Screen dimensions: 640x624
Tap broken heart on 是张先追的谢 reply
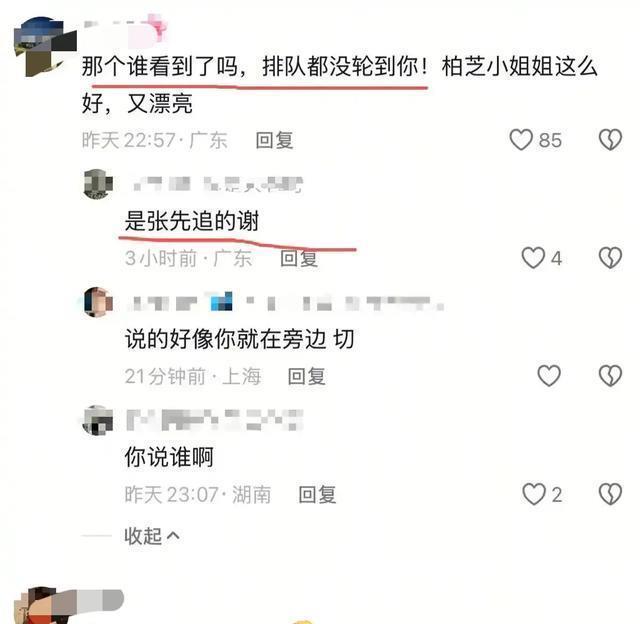coord(610,258)
